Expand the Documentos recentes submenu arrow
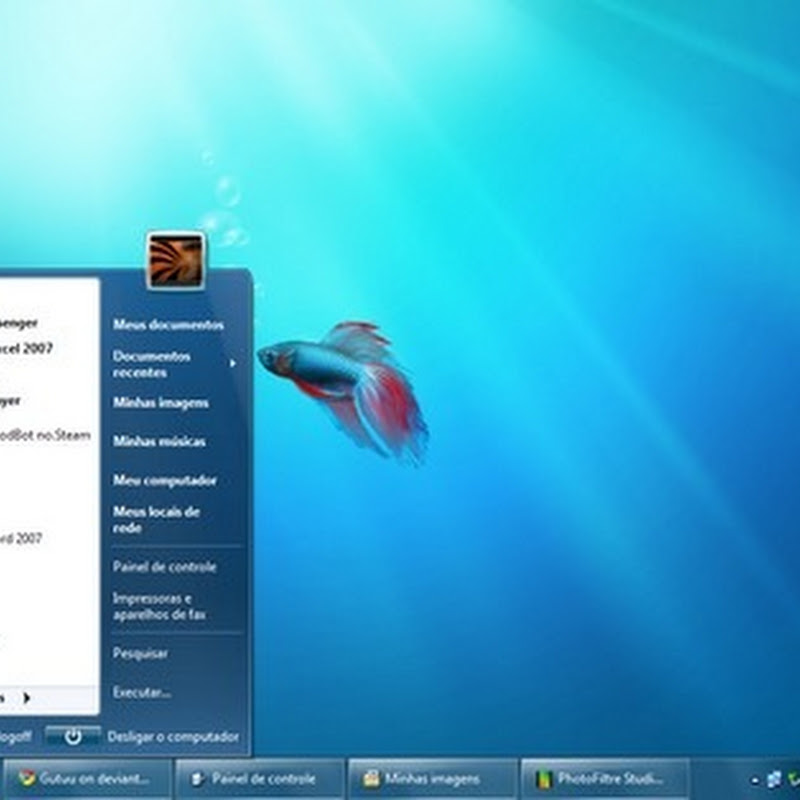 tap(233, 363)
